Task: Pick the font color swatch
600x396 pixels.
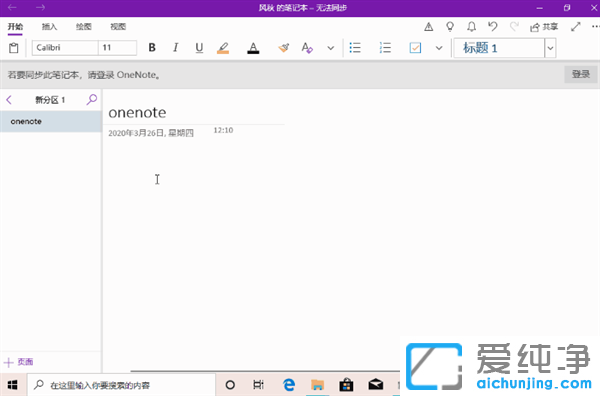Action: tap(253, 48)
